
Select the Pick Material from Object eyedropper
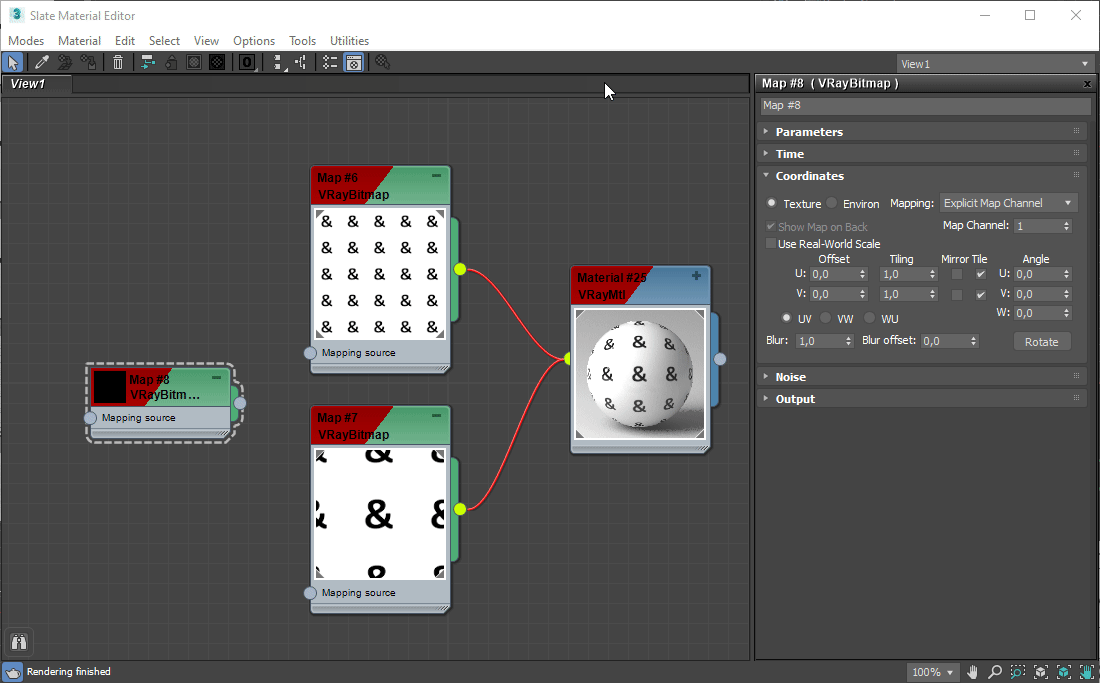coord(42,62)
